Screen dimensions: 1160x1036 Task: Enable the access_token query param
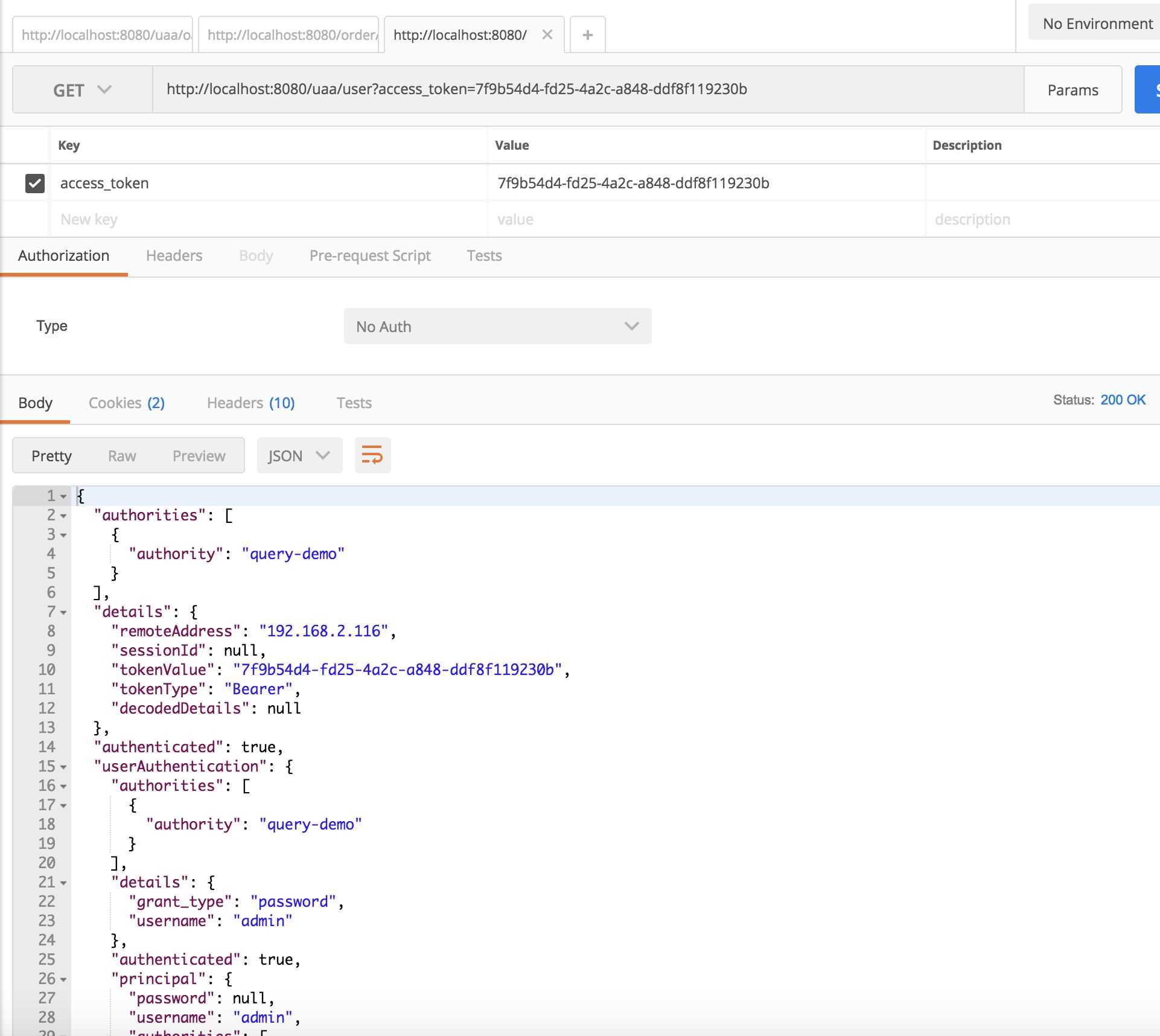[35, 182]
